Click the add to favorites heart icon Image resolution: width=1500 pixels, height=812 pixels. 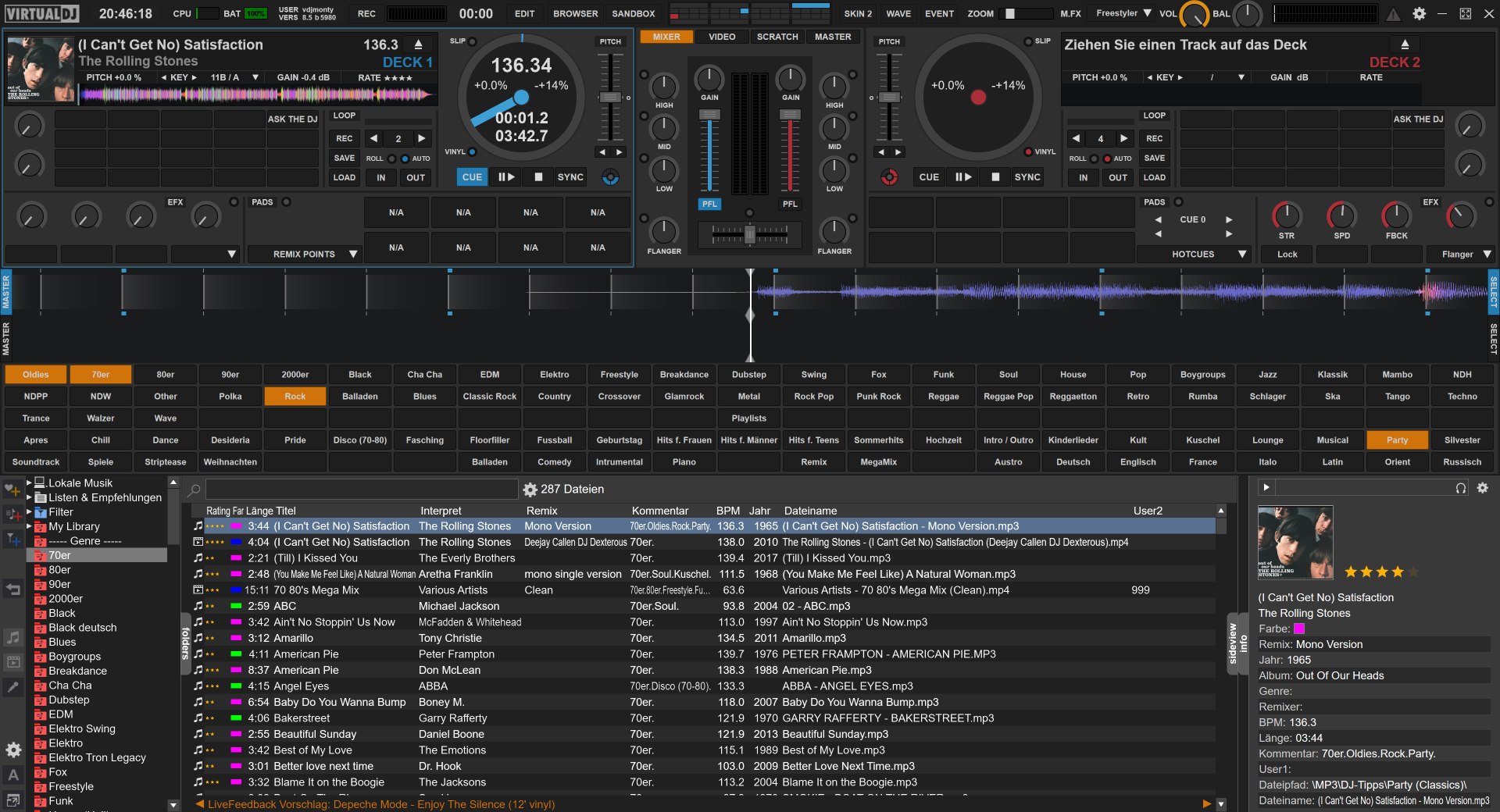coord(13,490)
